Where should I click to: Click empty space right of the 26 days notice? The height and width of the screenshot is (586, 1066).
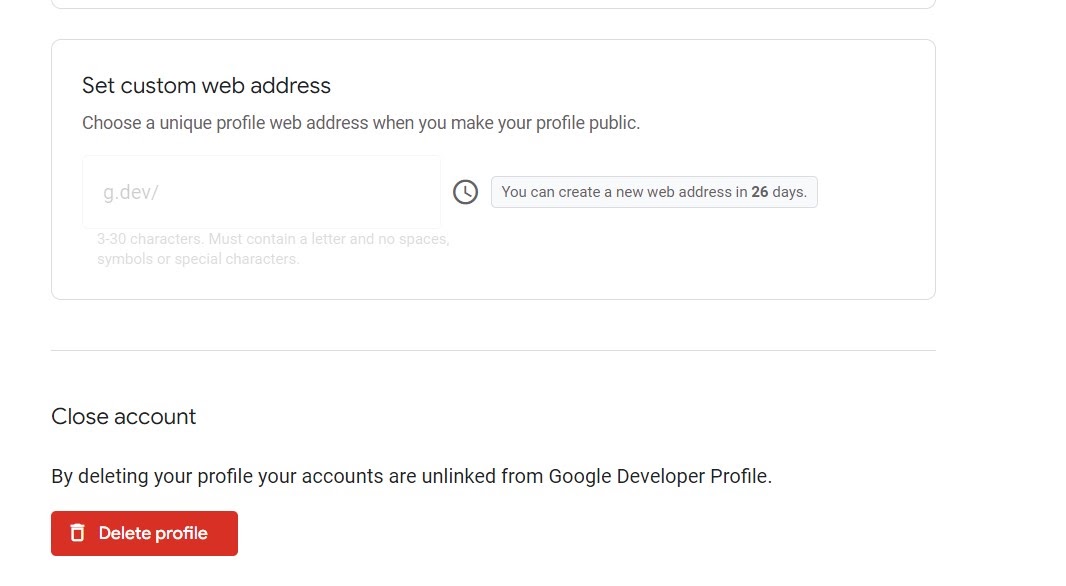(x=875, y=192)
